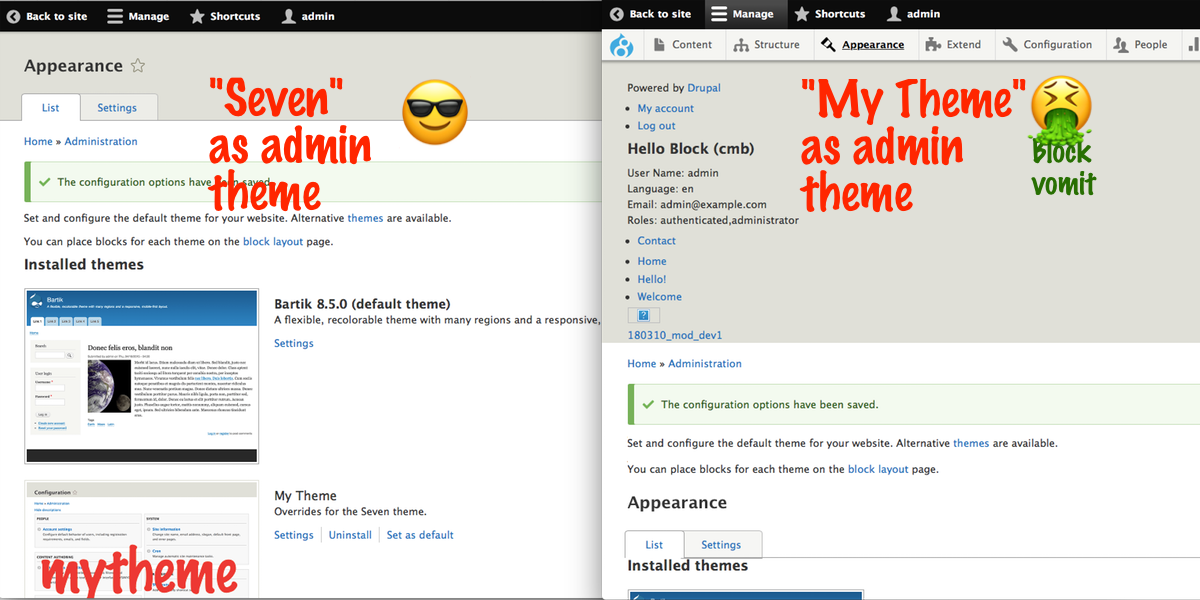Viewport: 1200px width, 600px height.
Task: Click Welcome link
Action: (660, 297)
